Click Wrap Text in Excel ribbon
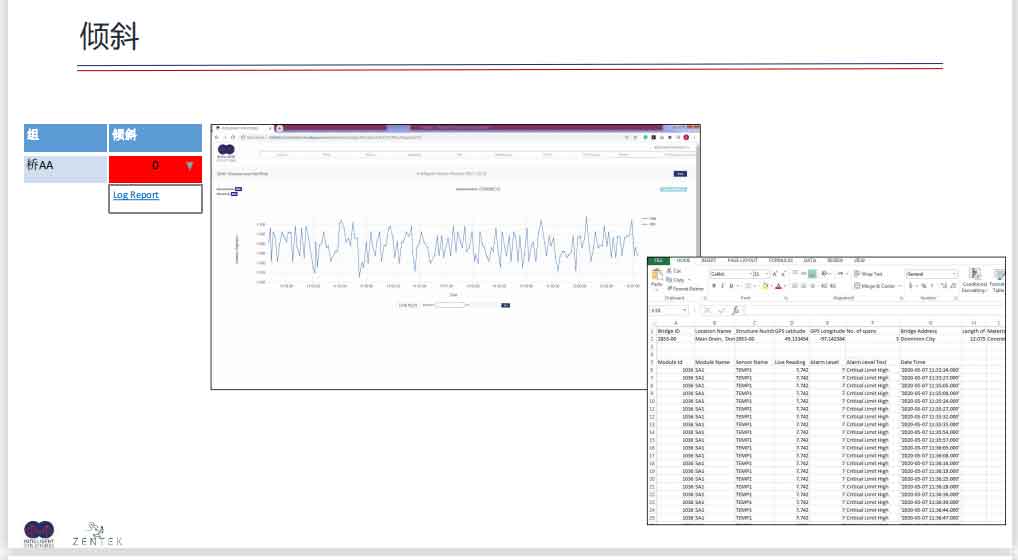The height and width of the screenshot is (560, 1018). click(869, 274)
